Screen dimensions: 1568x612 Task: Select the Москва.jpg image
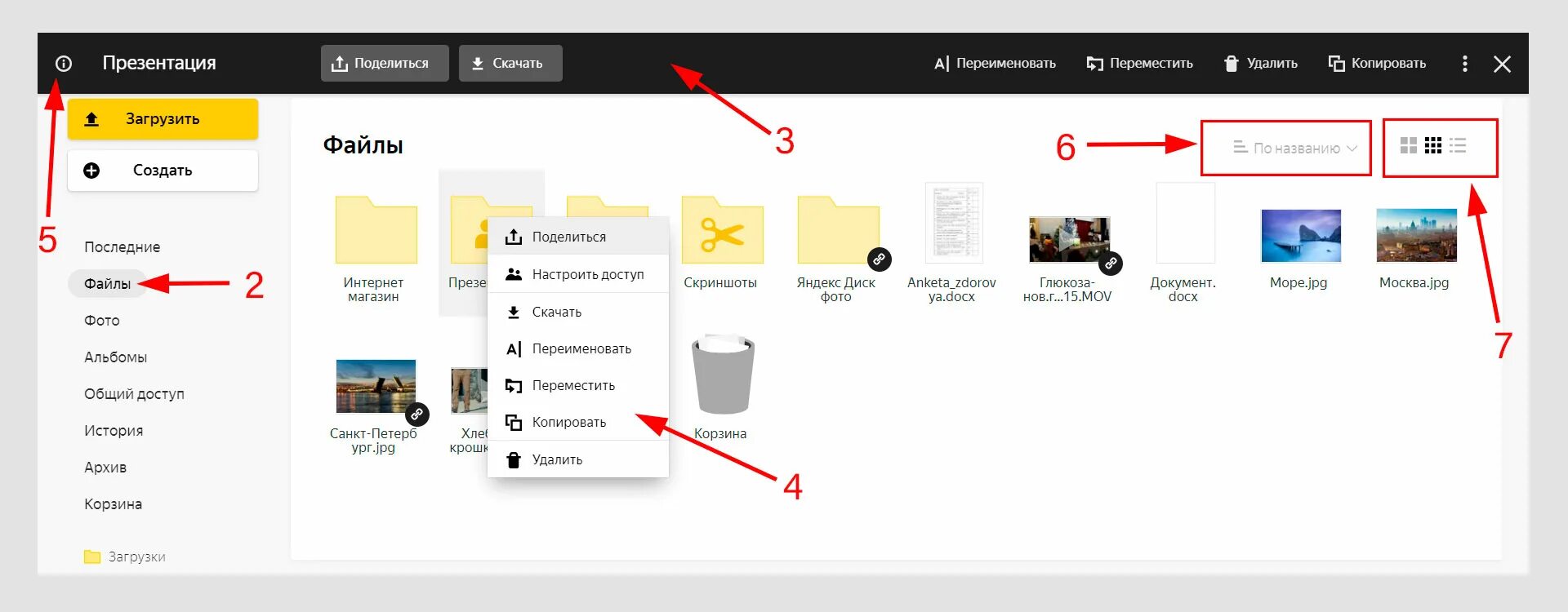click(x=1416, y=236)
